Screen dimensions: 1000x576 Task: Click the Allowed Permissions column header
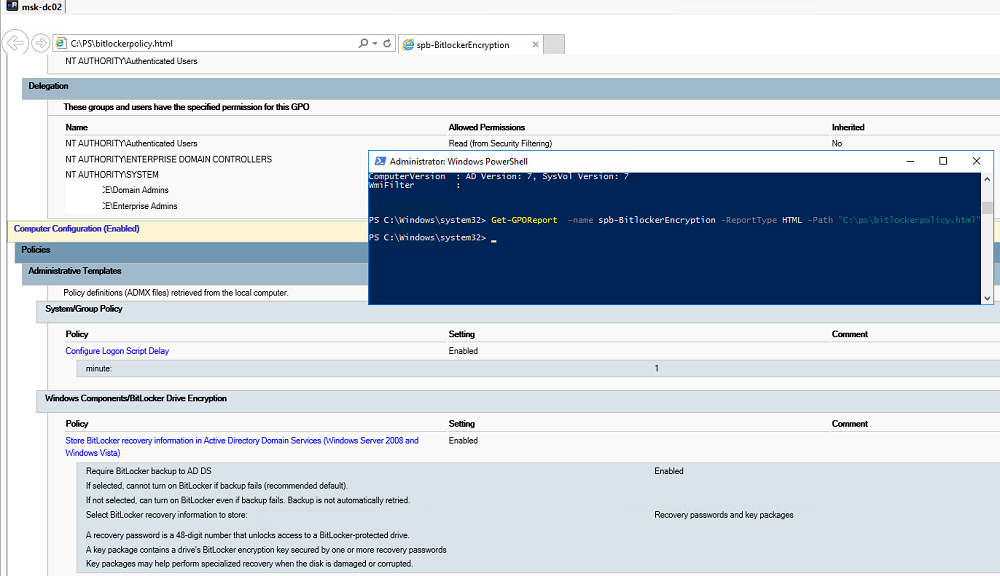pyautogui.click(x=487, y=128)
